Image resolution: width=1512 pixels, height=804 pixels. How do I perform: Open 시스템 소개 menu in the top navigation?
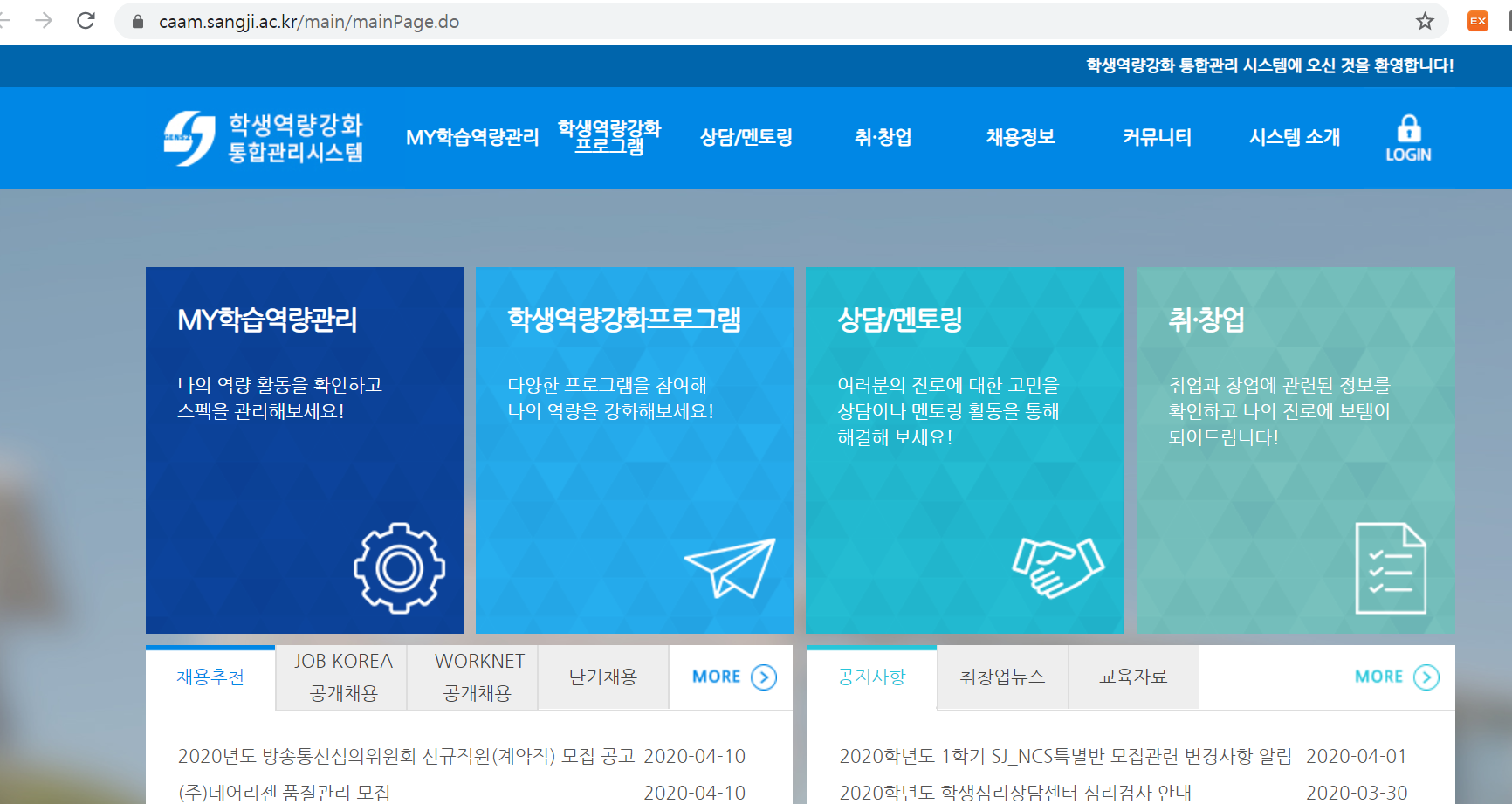1295,137
